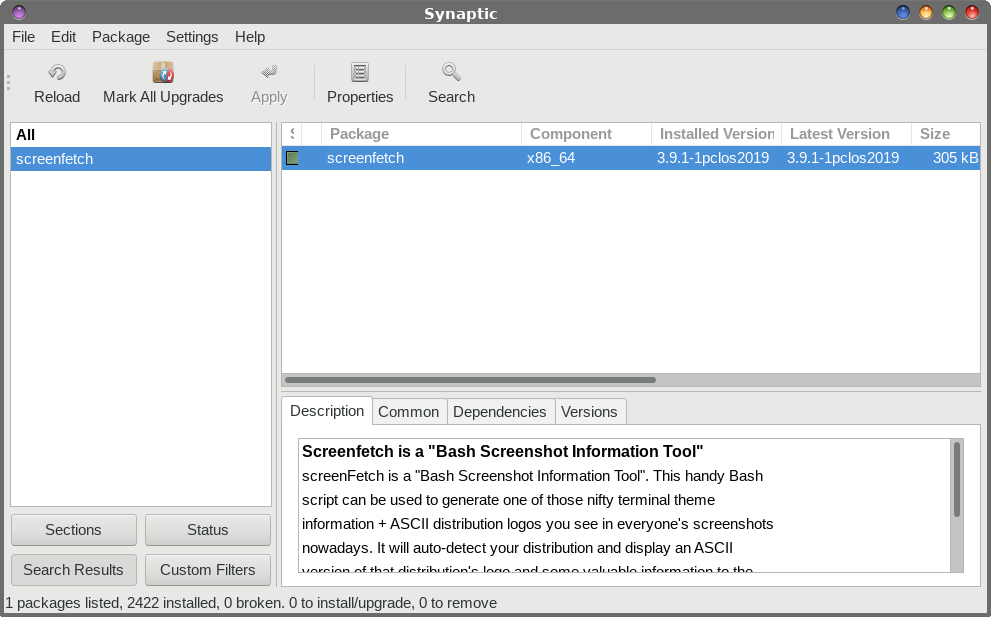
Task: Toggle the screenfetch package status box
Action: pos(292,158)
